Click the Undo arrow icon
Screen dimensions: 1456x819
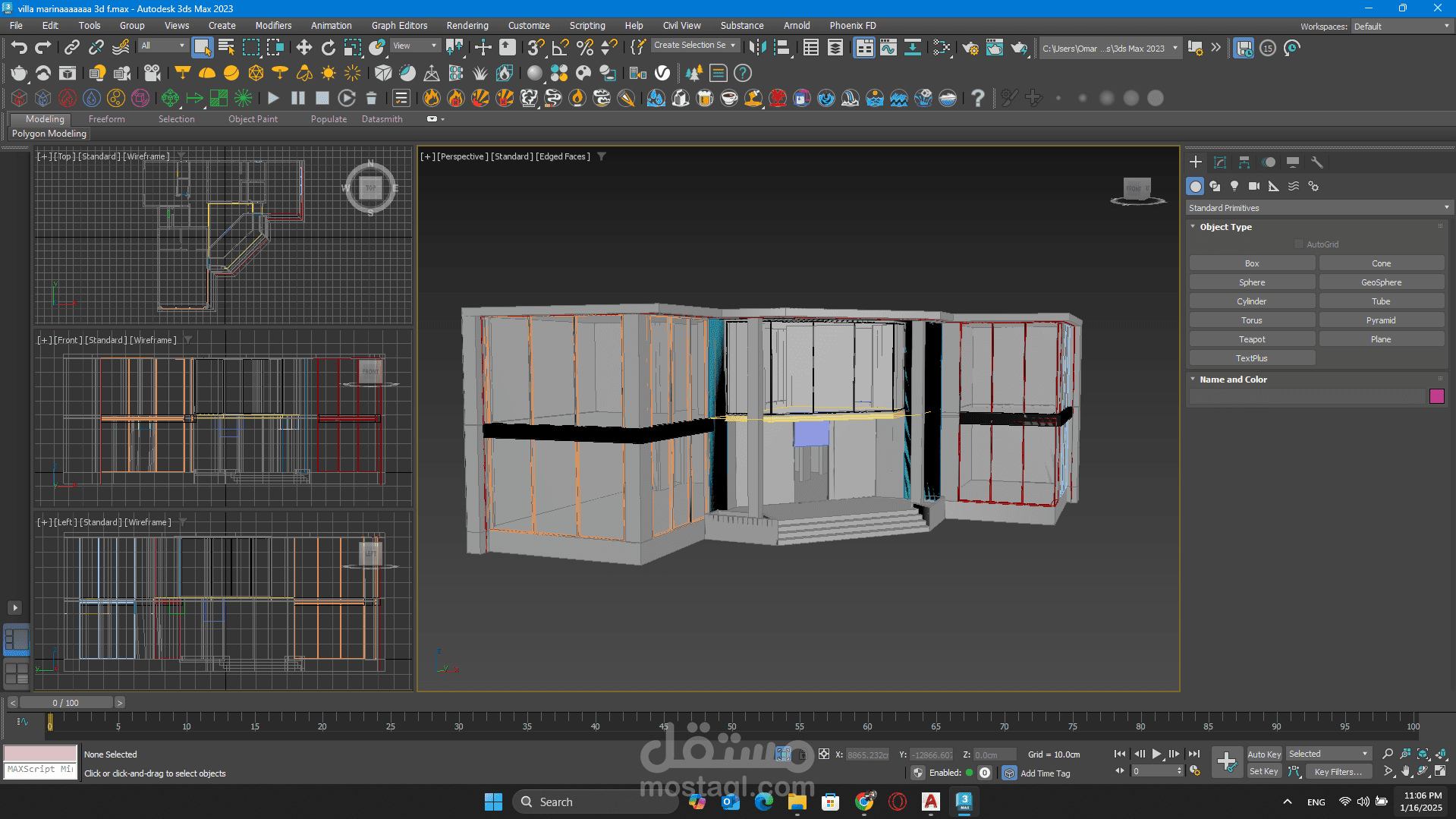[x=19, y=48]
